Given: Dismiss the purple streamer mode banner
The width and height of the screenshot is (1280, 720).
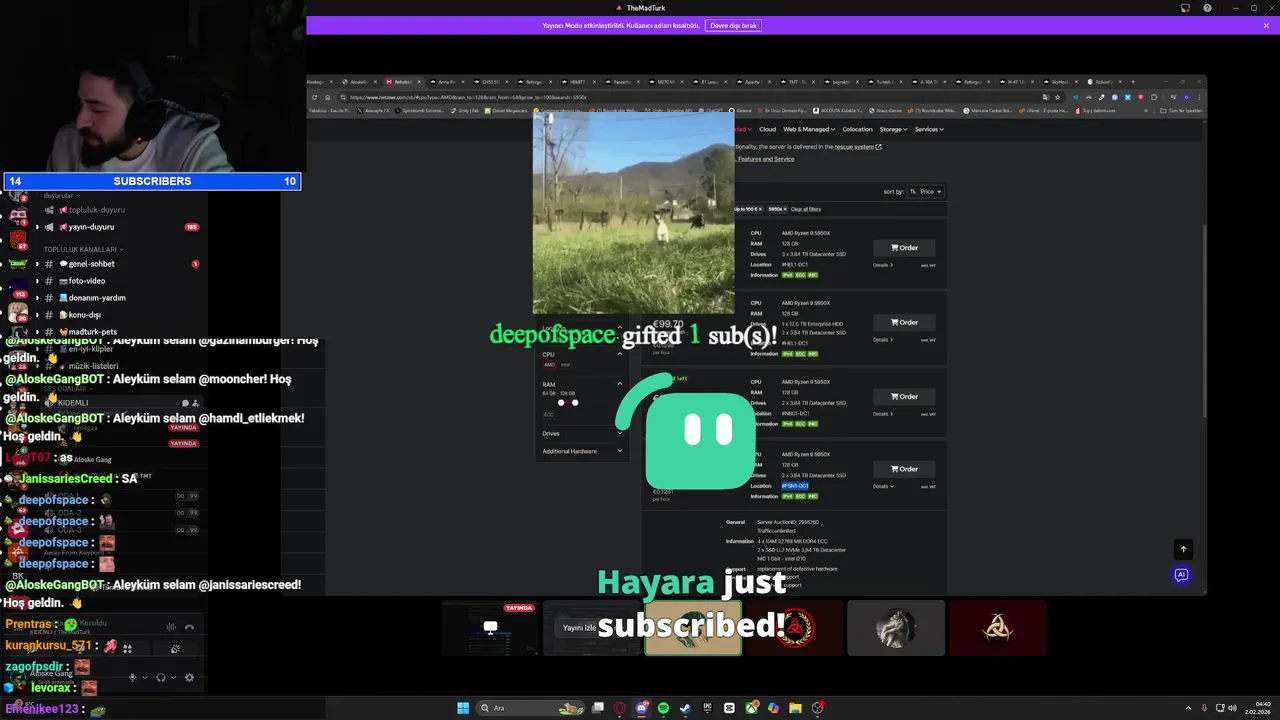Looking at the screenshot, I should 1266,25.
